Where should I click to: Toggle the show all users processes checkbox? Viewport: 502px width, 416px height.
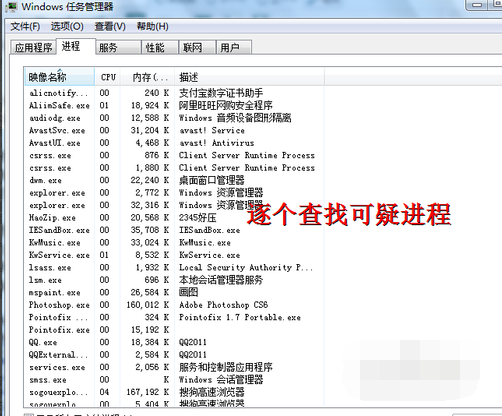tap(29, 415)
